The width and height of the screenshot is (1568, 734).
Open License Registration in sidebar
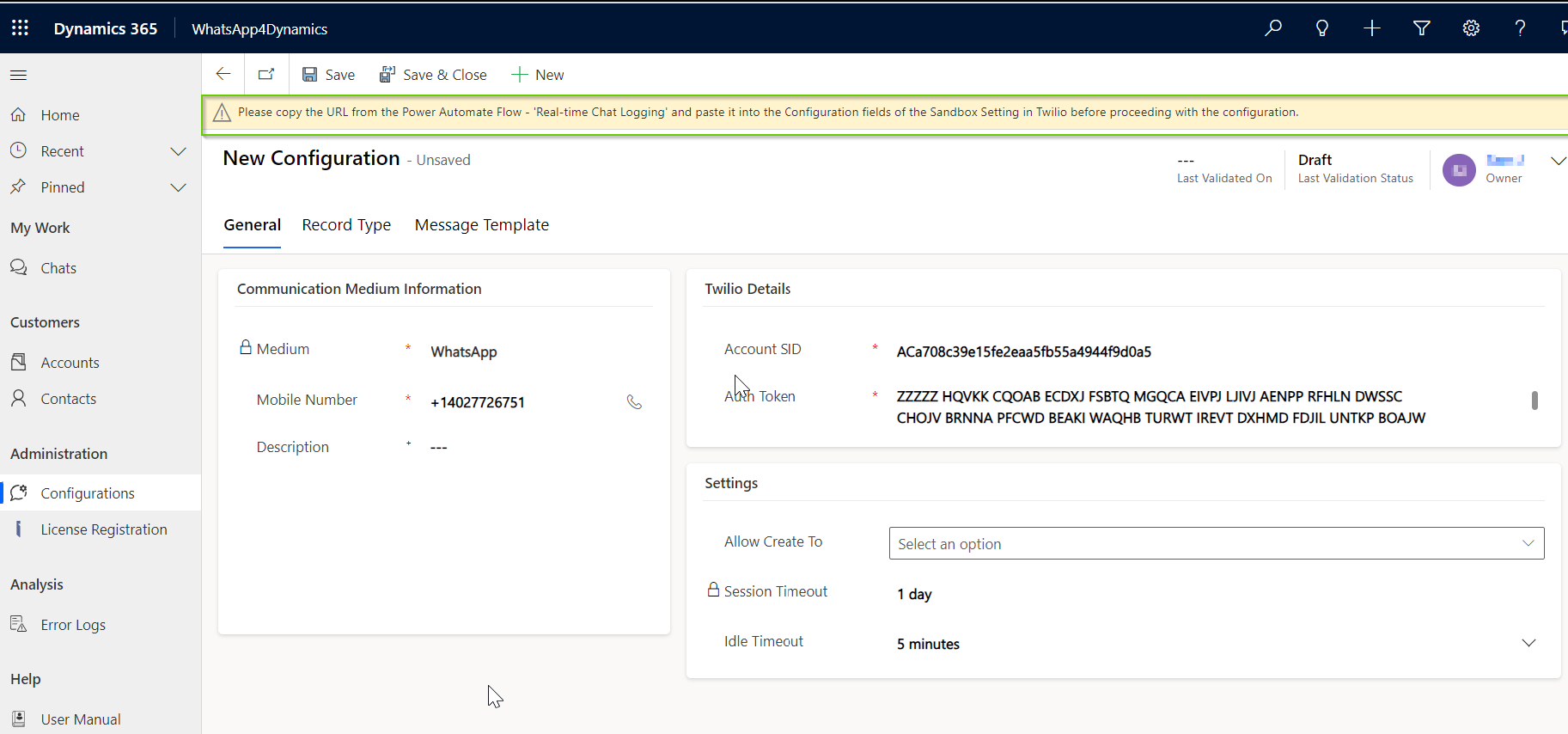pyautogui.click(x=104, y=529)
